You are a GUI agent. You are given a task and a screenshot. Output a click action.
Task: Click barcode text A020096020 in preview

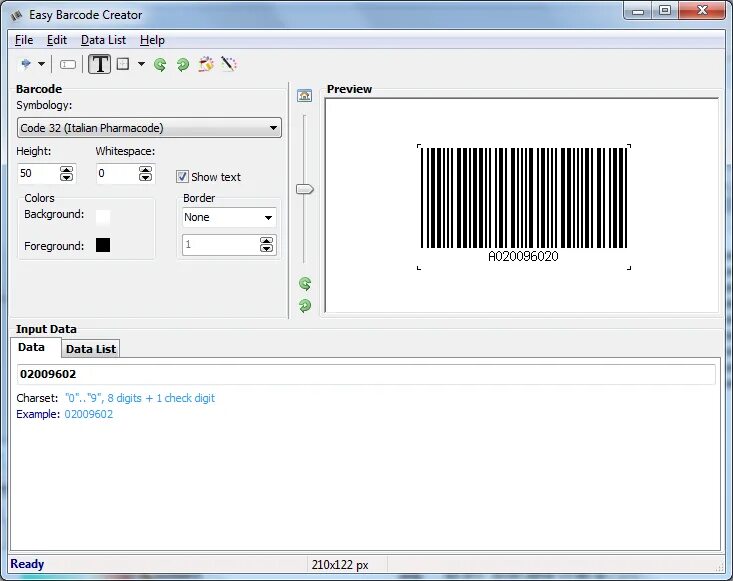[x=523, y=257]
